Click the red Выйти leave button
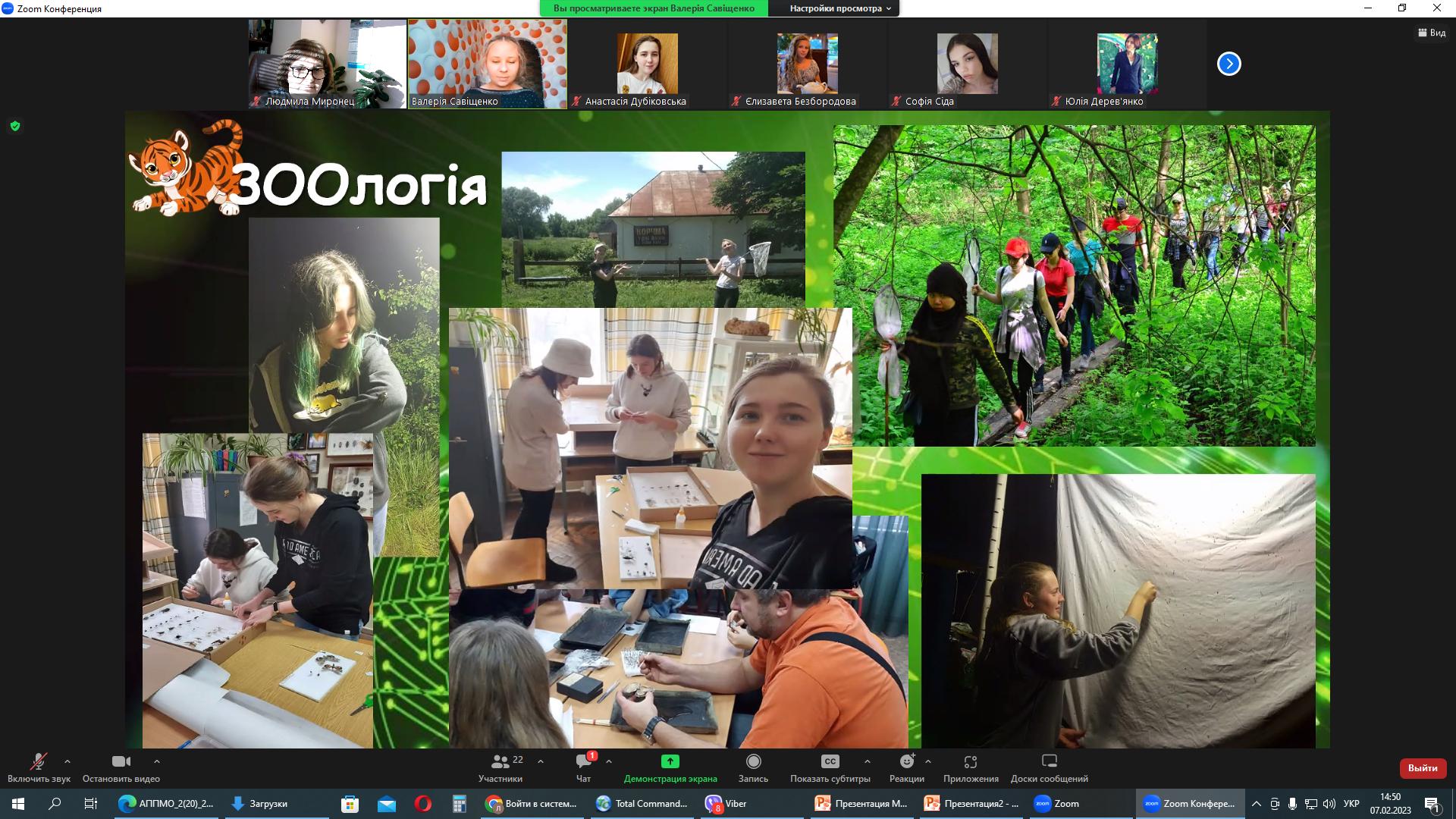Screen dimensions: 1456x819 1422,768
